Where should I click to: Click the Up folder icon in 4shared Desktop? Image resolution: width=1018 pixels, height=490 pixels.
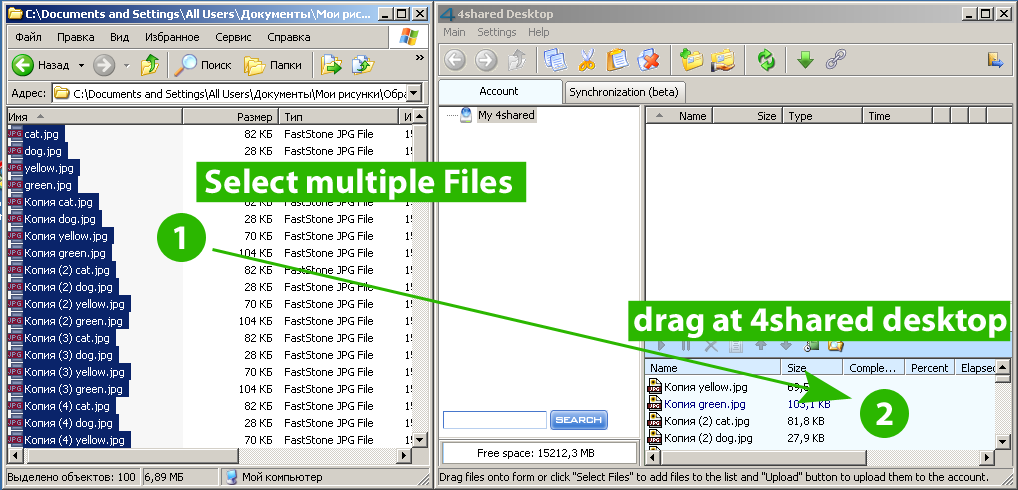click(x=517, y=61)
